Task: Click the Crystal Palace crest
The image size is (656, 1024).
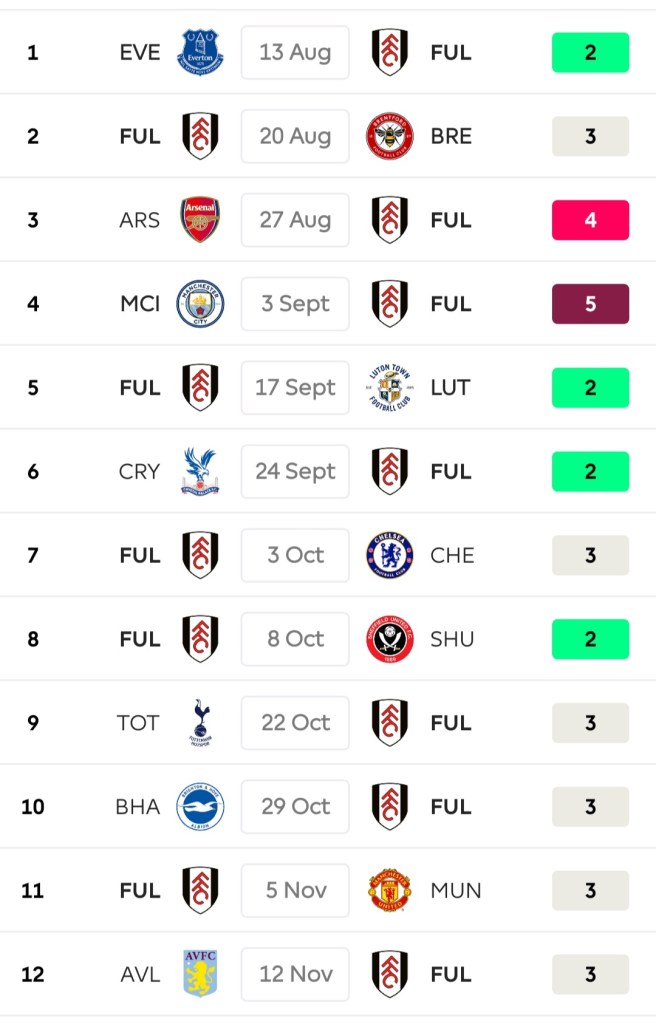Action: pos(200,472)
